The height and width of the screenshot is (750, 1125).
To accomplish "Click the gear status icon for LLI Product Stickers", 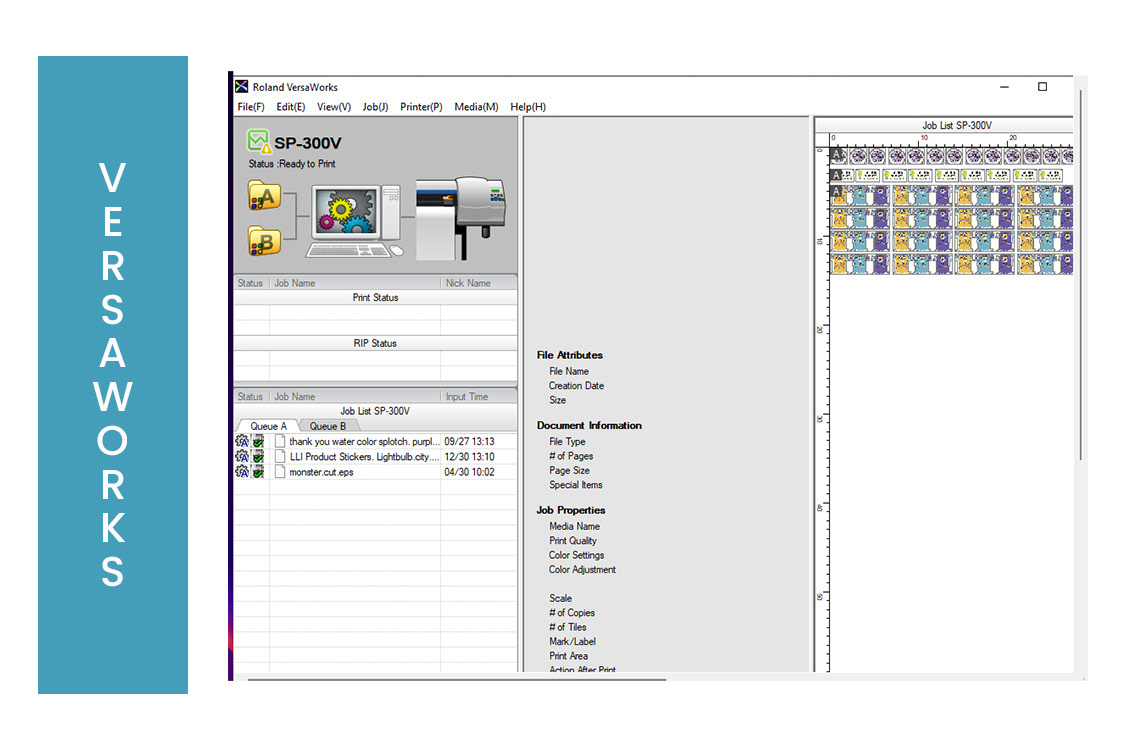I will 242,456.
